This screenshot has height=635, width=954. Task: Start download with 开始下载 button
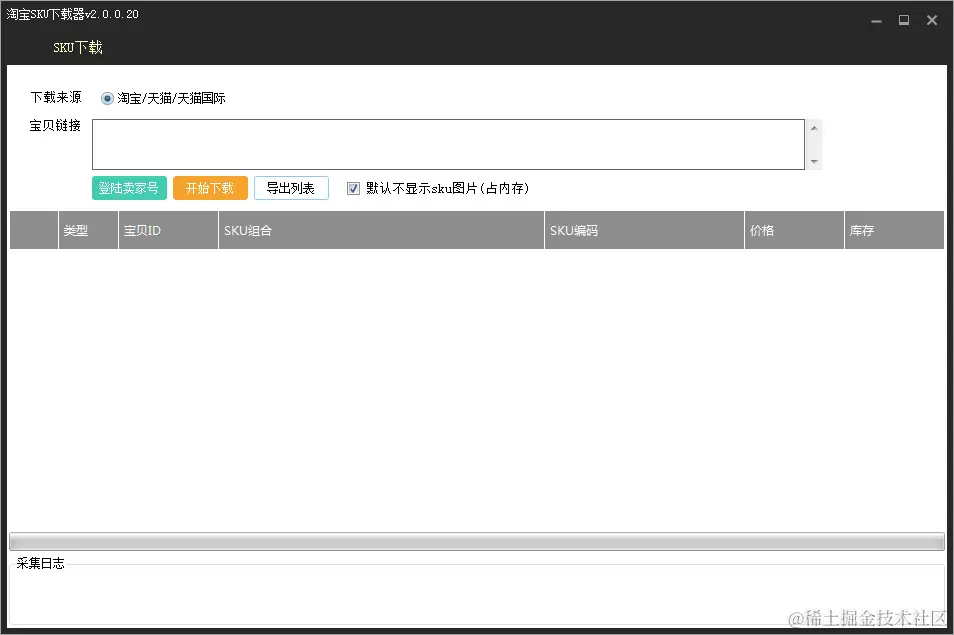coord(210,188)
